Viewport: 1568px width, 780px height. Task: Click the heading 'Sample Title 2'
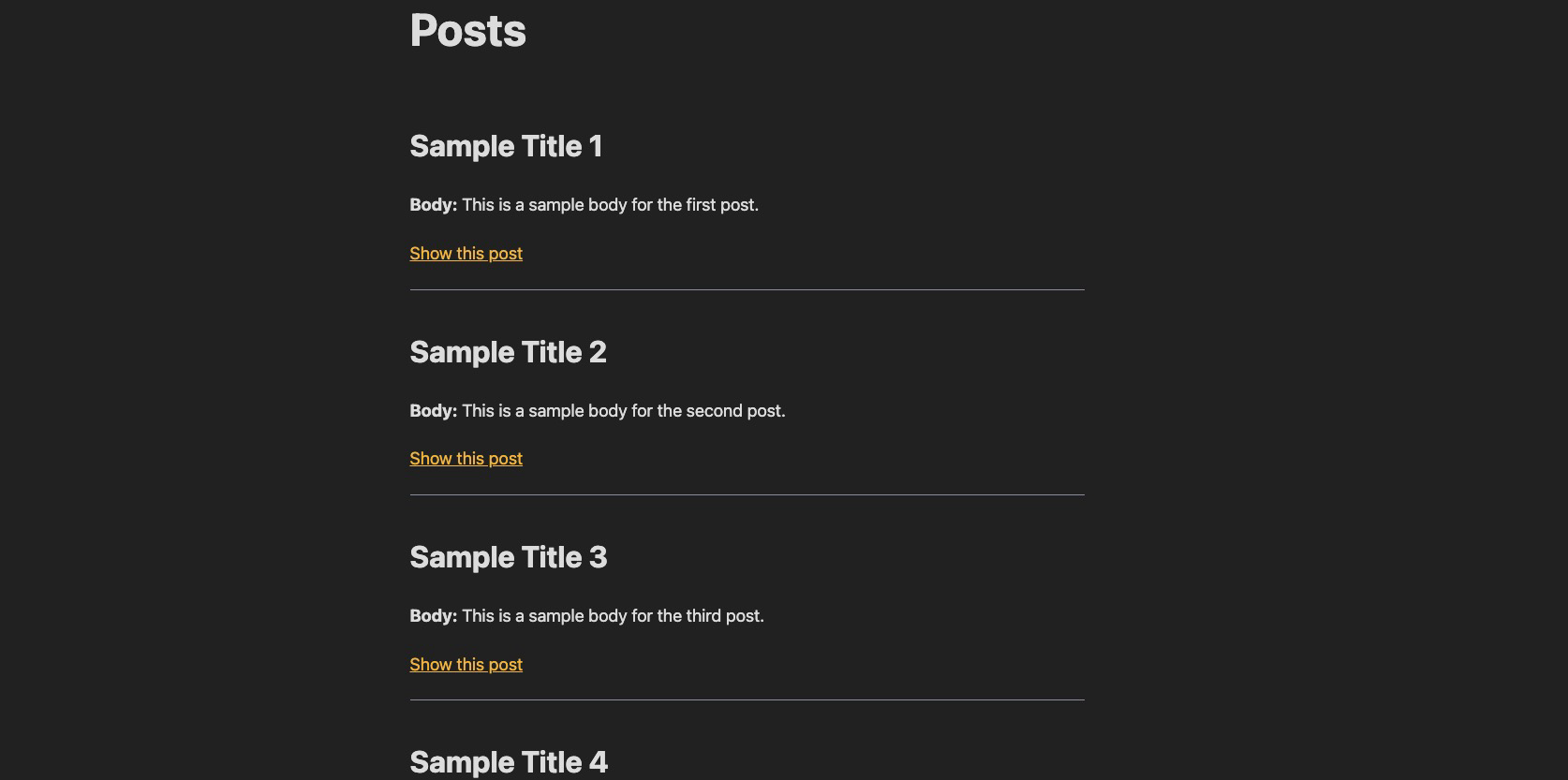(x=508, y=352)
